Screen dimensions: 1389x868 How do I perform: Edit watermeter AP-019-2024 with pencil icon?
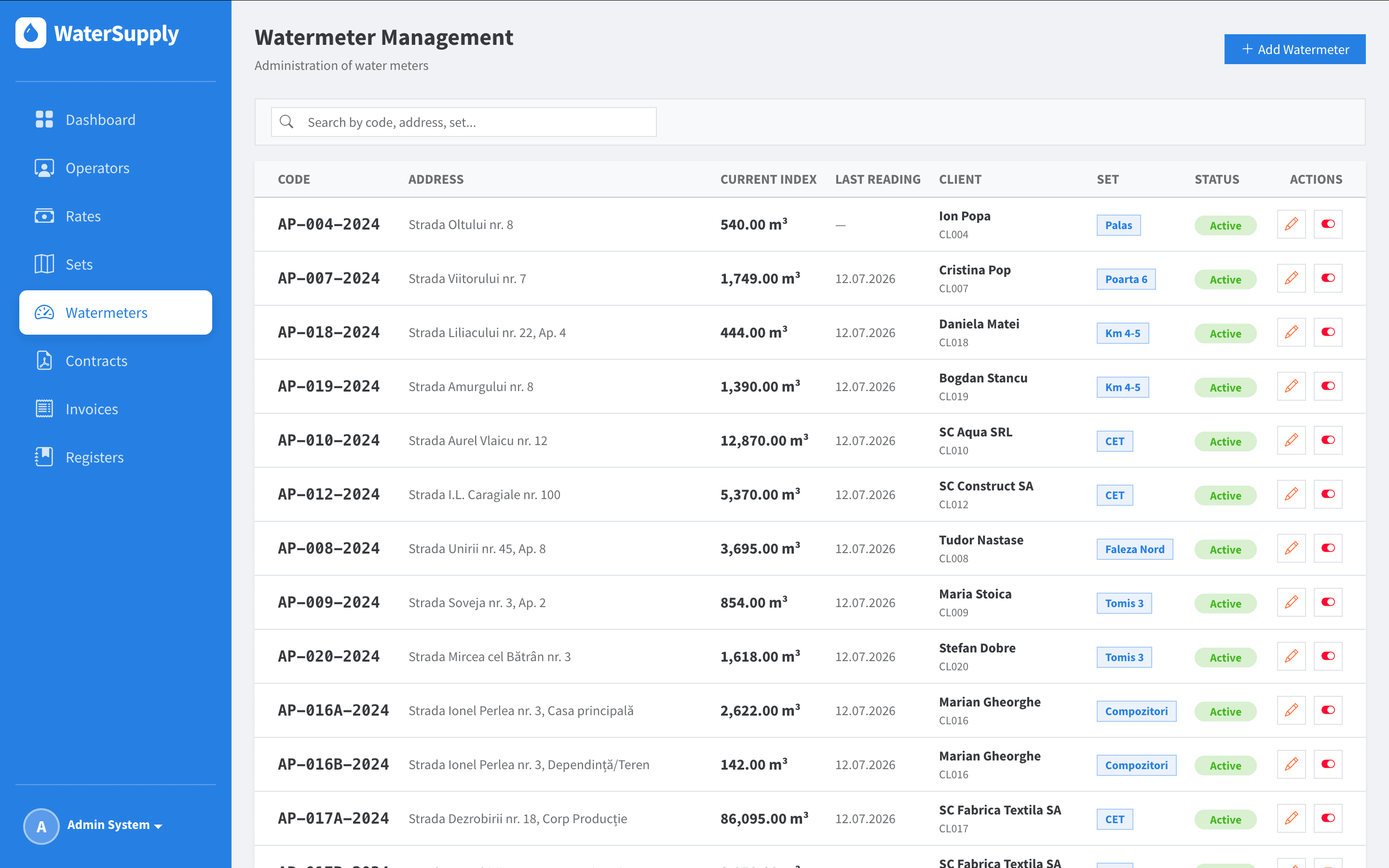click(x=1292, y=386)
